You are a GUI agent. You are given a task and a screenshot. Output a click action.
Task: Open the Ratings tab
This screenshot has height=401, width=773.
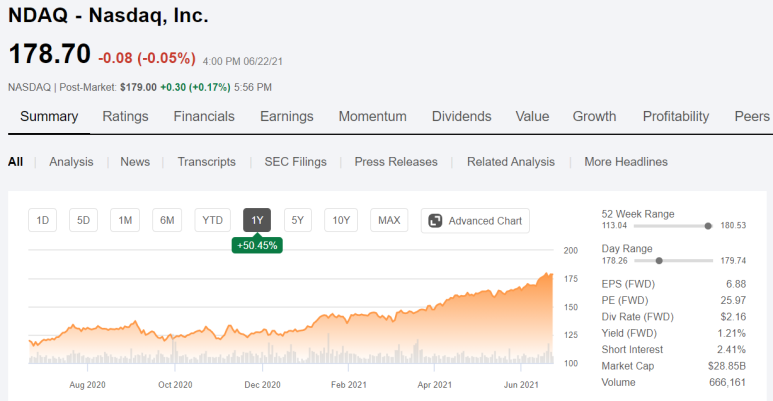(125, 116)
